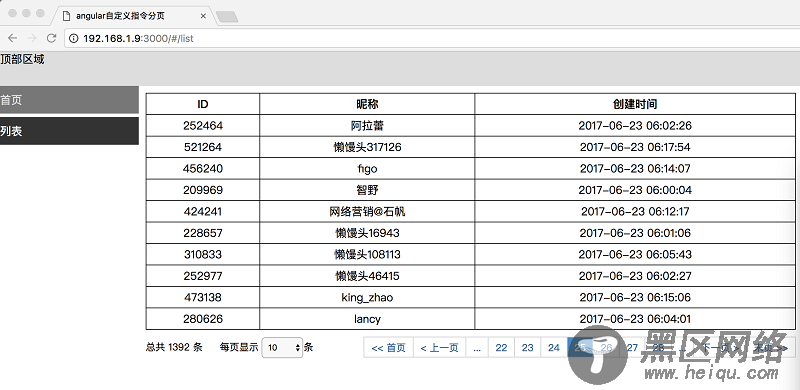800x390 pixels.
Task: Open the 列表 sidebar menu item
Action: pos(69,131)
